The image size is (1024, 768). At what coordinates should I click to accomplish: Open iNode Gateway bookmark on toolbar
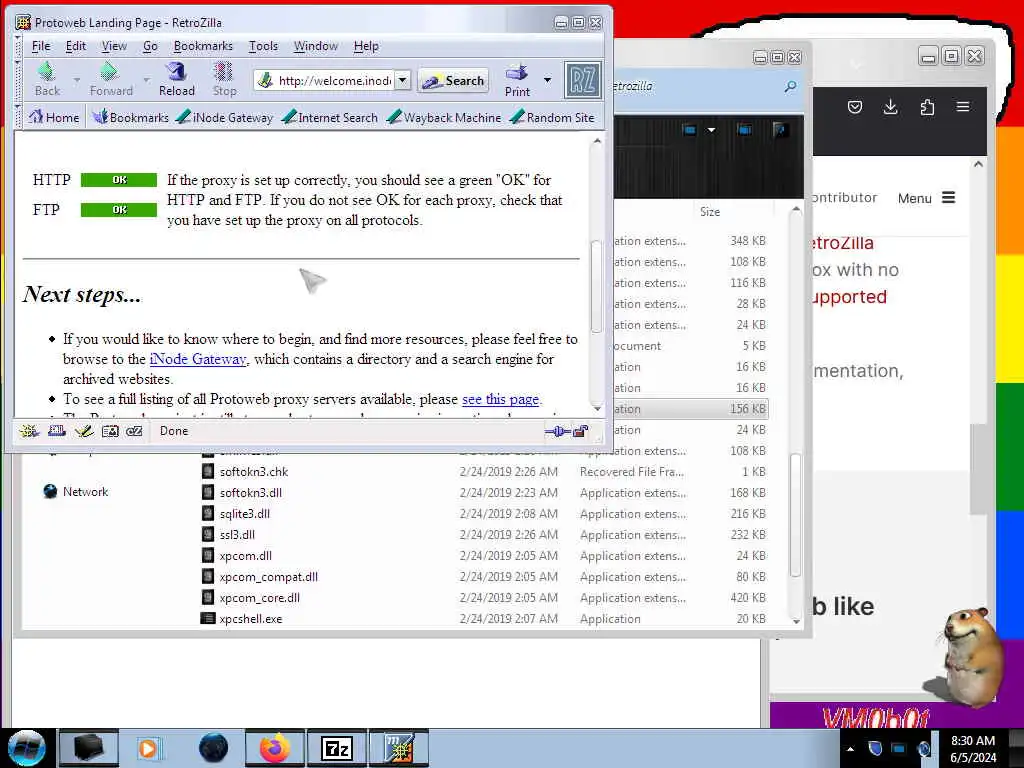point(225,118)
